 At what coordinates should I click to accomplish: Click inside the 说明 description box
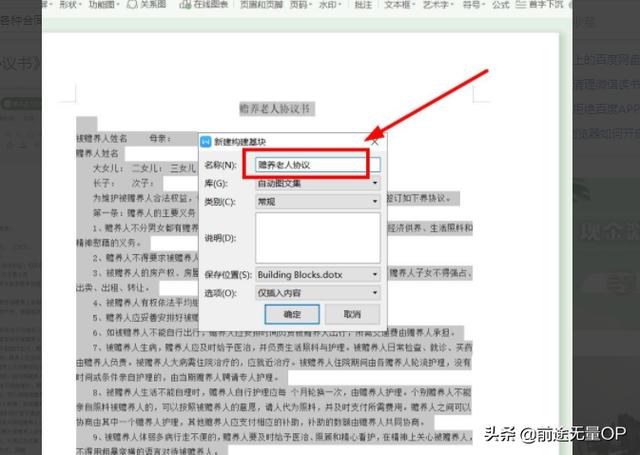(x=317, y=238)
